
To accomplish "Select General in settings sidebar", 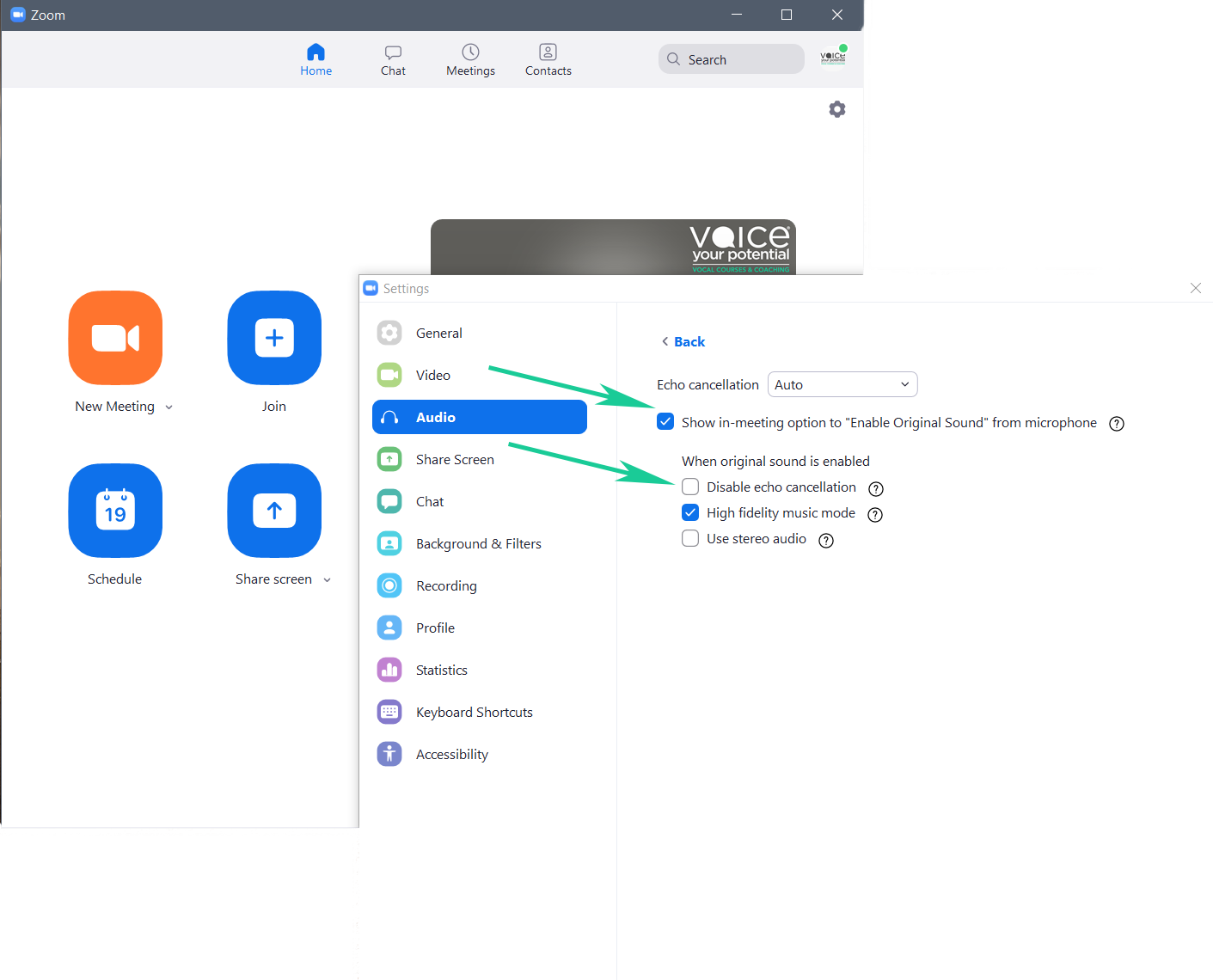I will pos(439,333).
